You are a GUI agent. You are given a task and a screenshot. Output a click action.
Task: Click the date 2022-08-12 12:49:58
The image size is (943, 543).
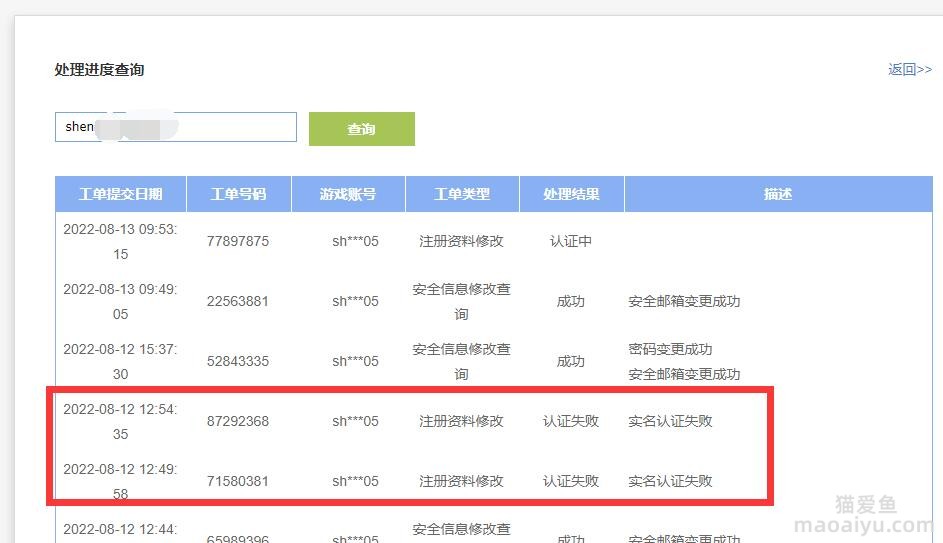click(x=120, y=482)
